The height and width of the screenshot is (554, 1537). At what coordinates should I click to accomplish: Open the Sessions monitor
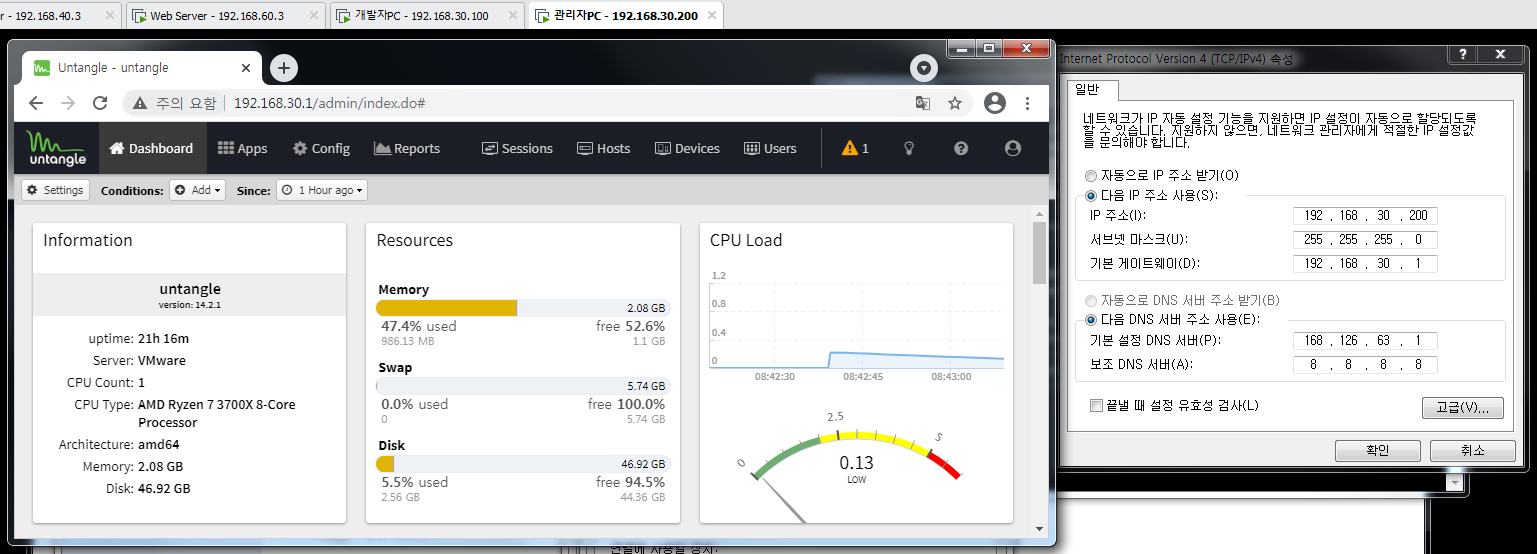click(517, 148)
